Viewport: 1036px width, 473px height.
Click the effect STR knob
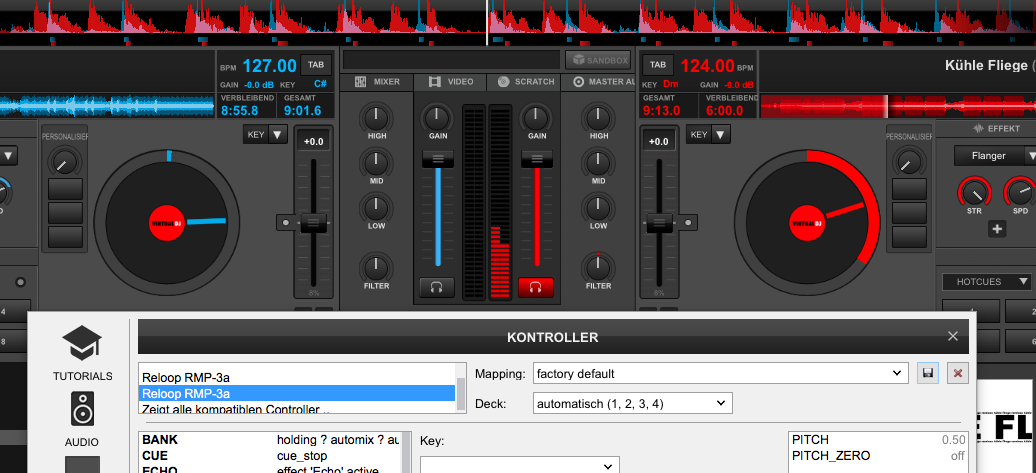[975, 193]
